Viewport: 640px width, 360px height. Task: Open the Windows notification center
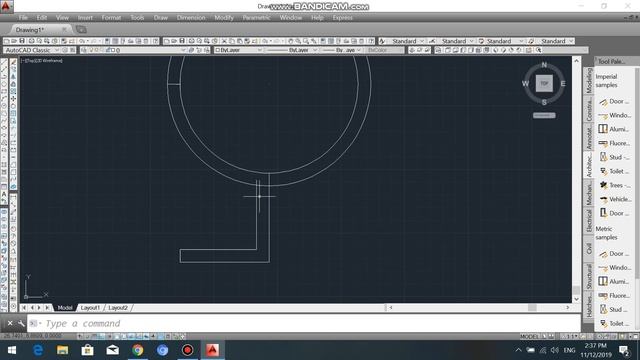point(624,350)
